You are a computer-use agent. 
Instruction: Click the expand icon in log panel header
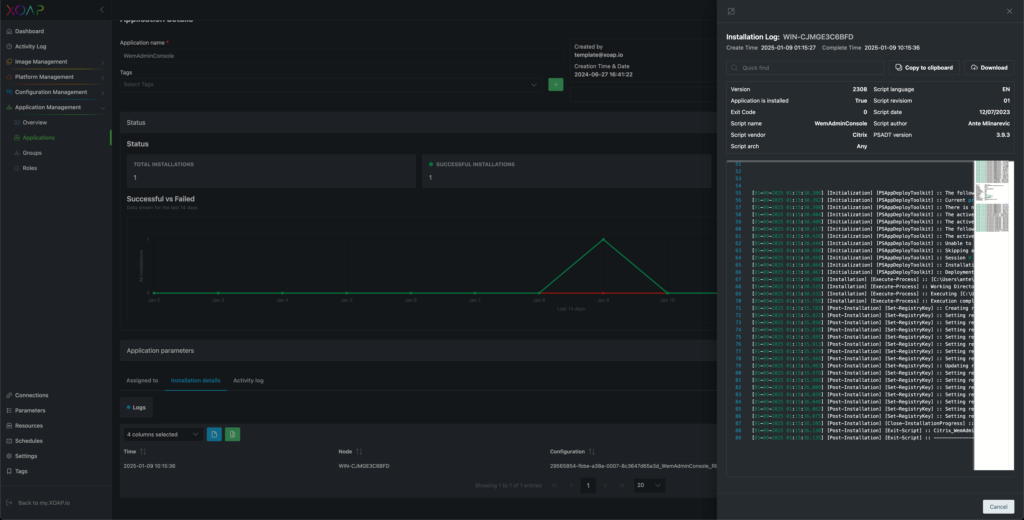[731, 11]
